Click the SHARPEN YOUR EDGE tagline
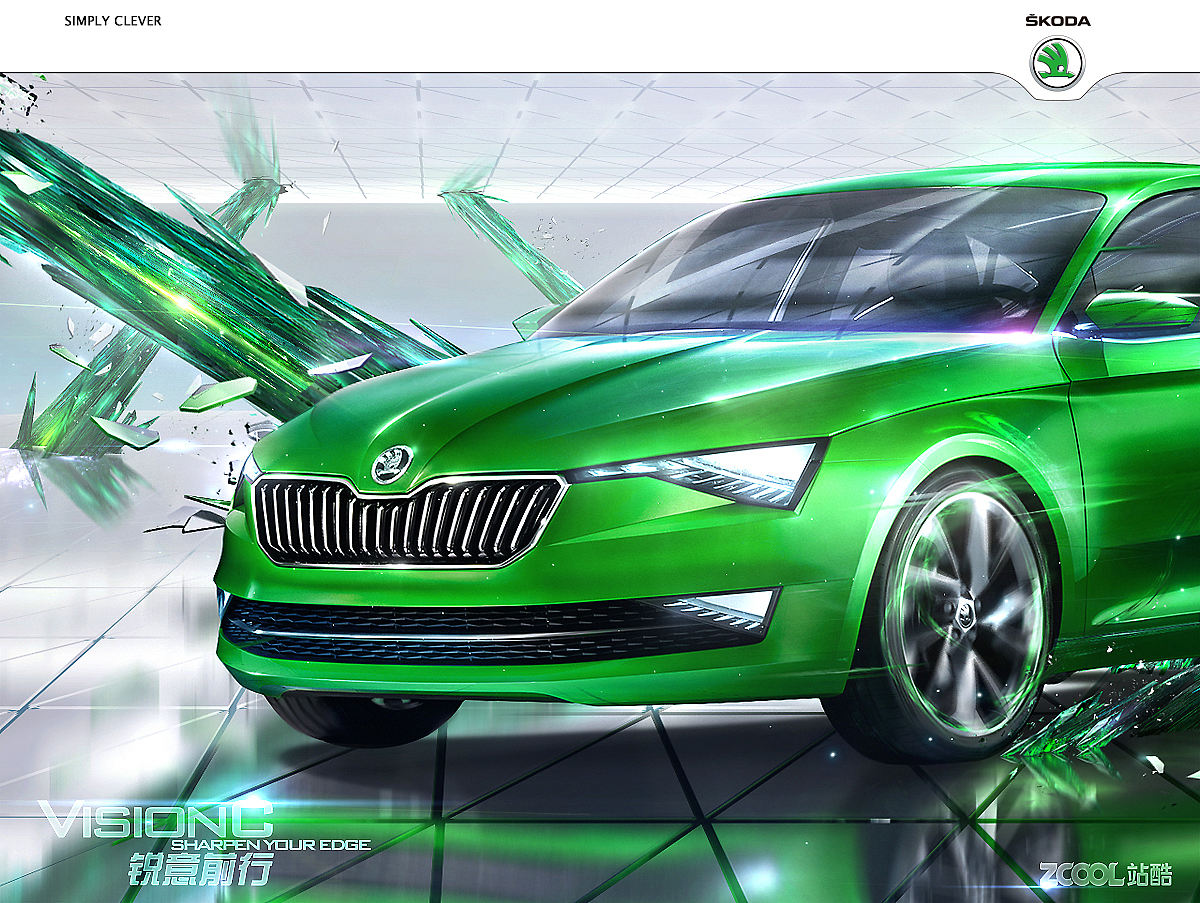This screenshot has width=1200, height=903. pos(270,845)
